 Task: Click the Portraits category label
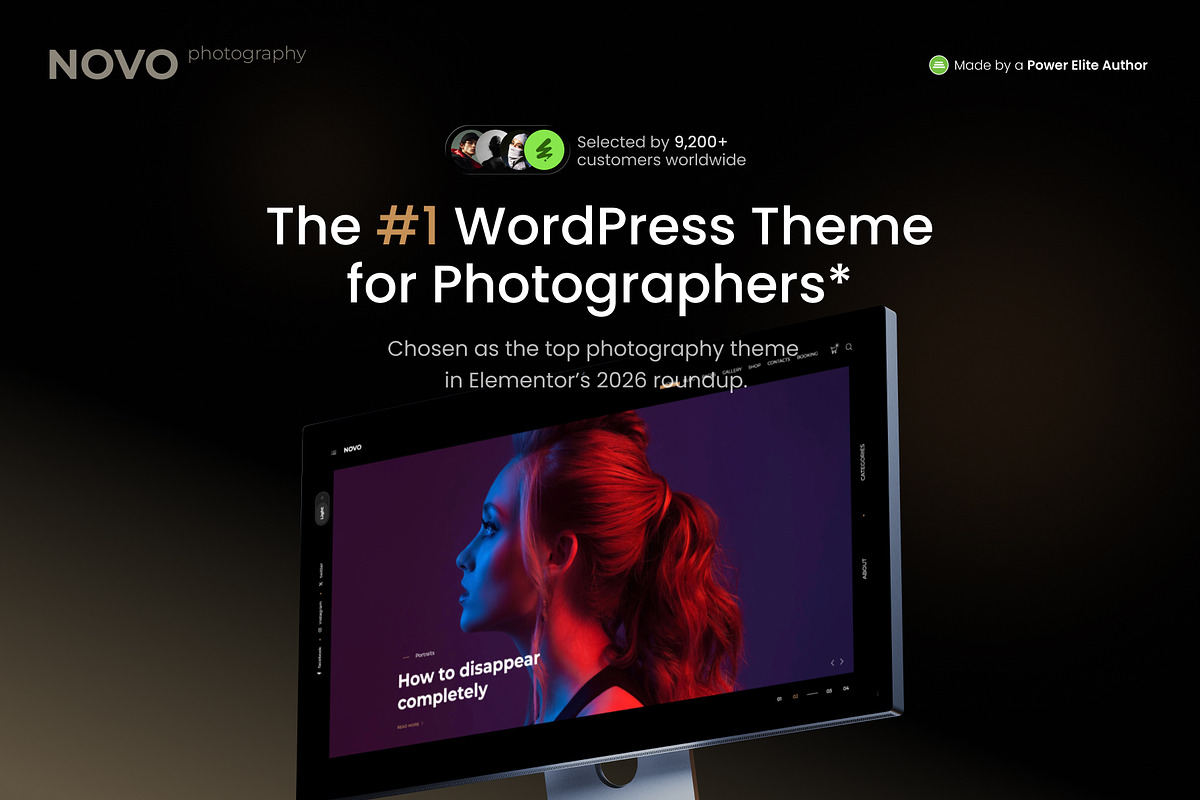(x=425, y=654)
